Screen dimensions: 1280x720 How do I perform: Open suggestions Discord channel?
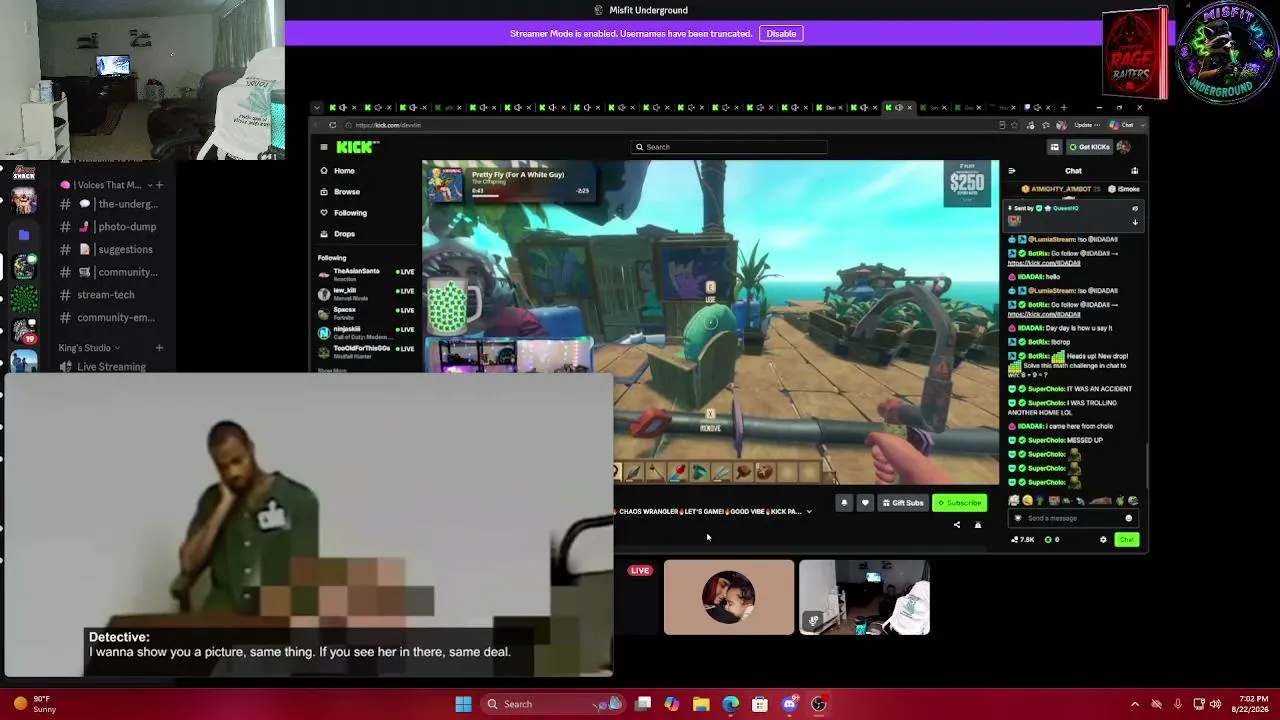pos(110,250)
